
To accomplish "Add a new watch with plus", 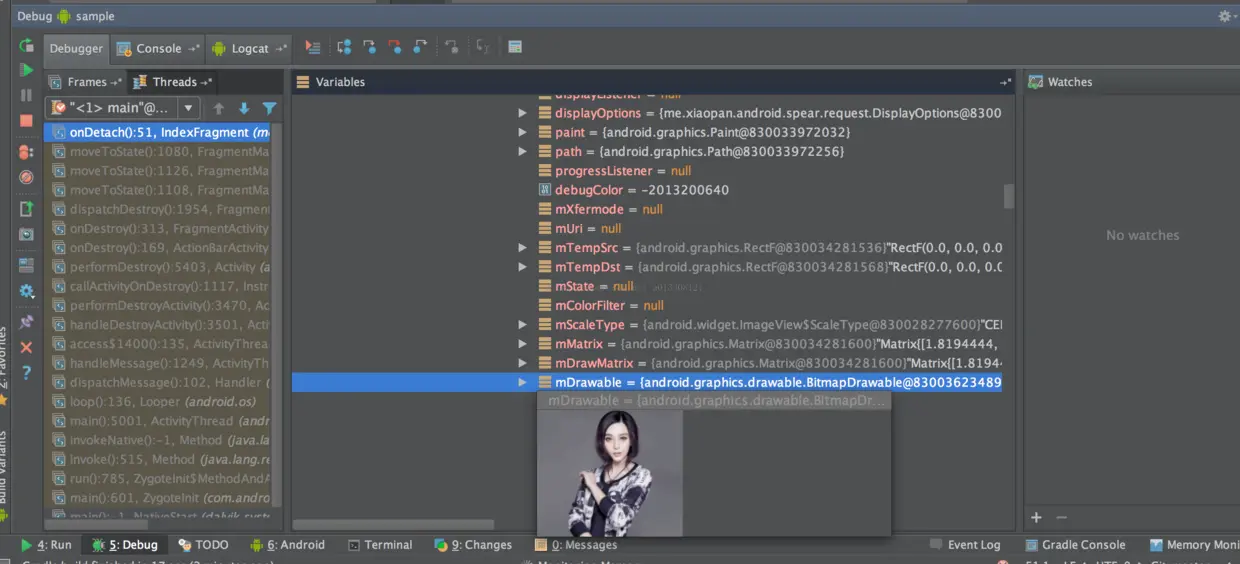I will point(1036,517).
